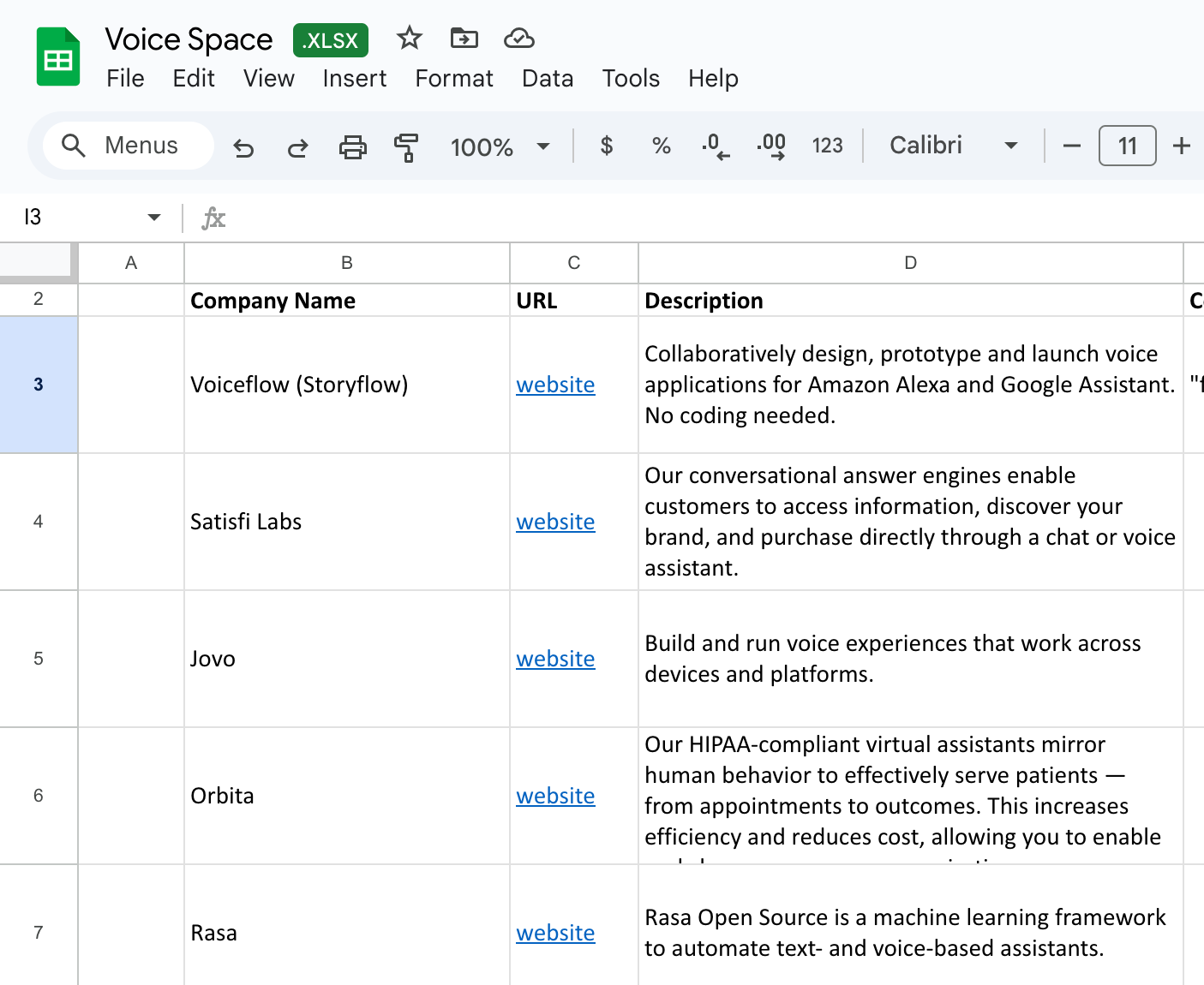Select column A header
Viewport: 1204px width, 985px height.
click(131, 263)
